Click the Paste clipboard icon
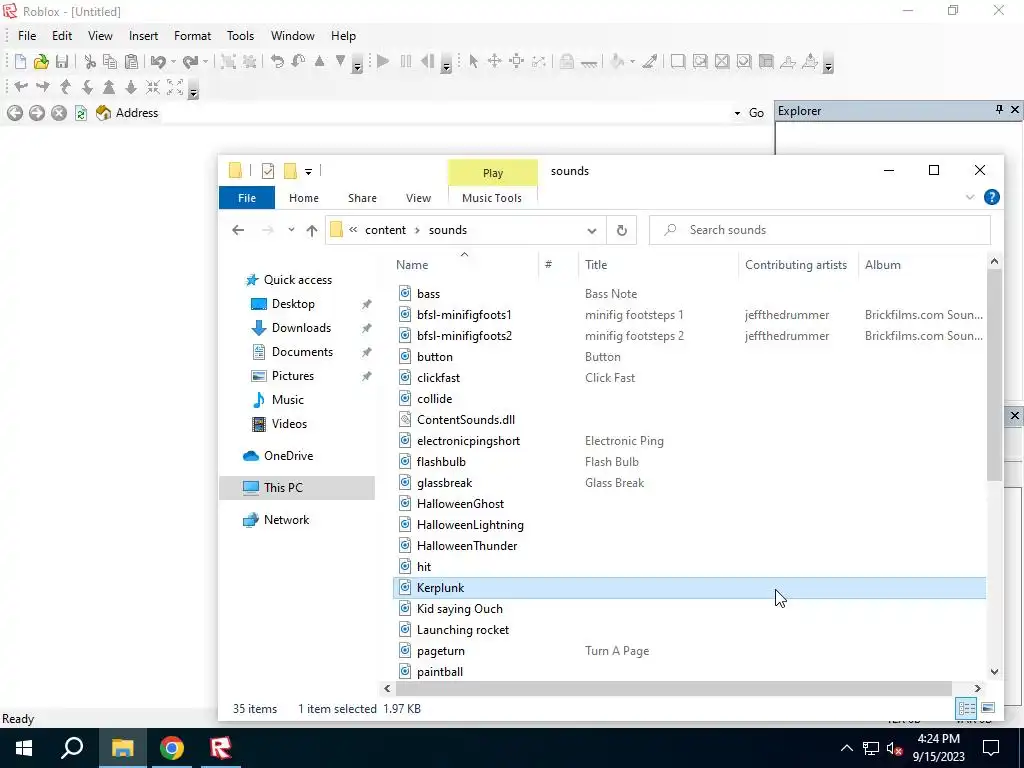The width and height of the screenshot is (1024, 768). 131,62
